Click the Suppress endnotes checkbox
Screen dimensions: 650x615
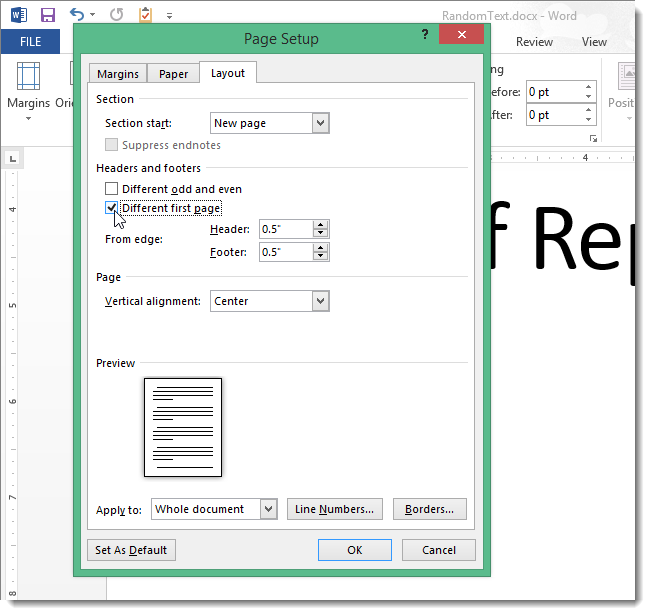pyautogui.click(x=112, y=145)
